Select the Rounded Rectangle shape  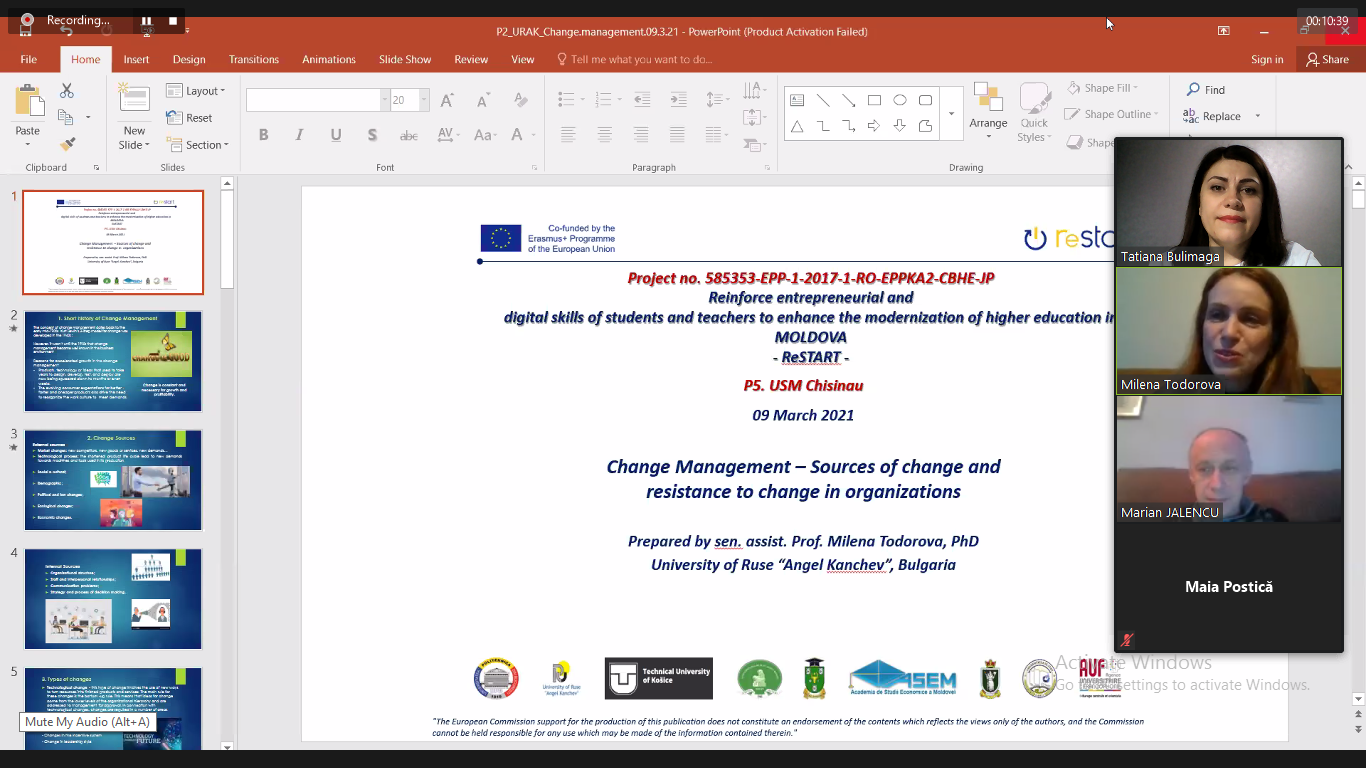(x=926, y=100)
